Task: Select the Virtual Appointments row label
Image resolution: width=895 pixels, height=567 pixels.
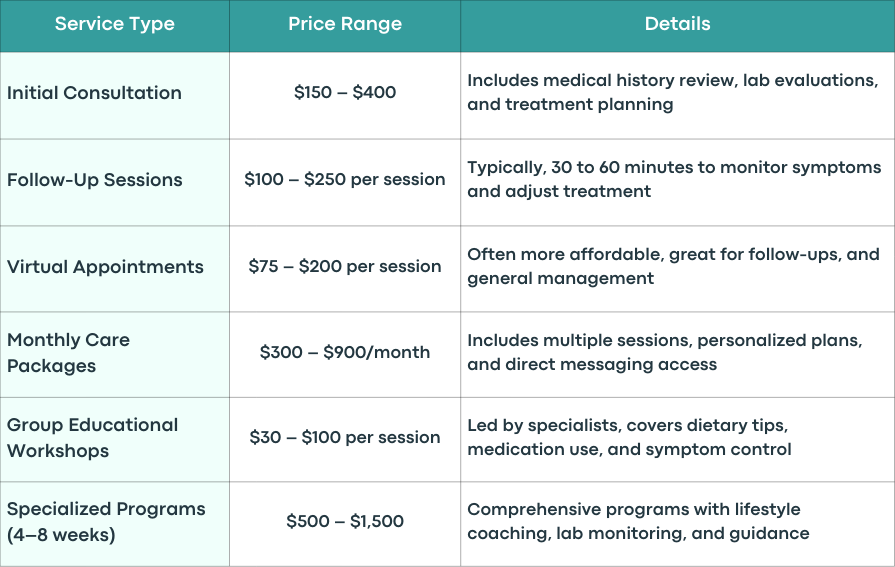Action: coord(105,267)
